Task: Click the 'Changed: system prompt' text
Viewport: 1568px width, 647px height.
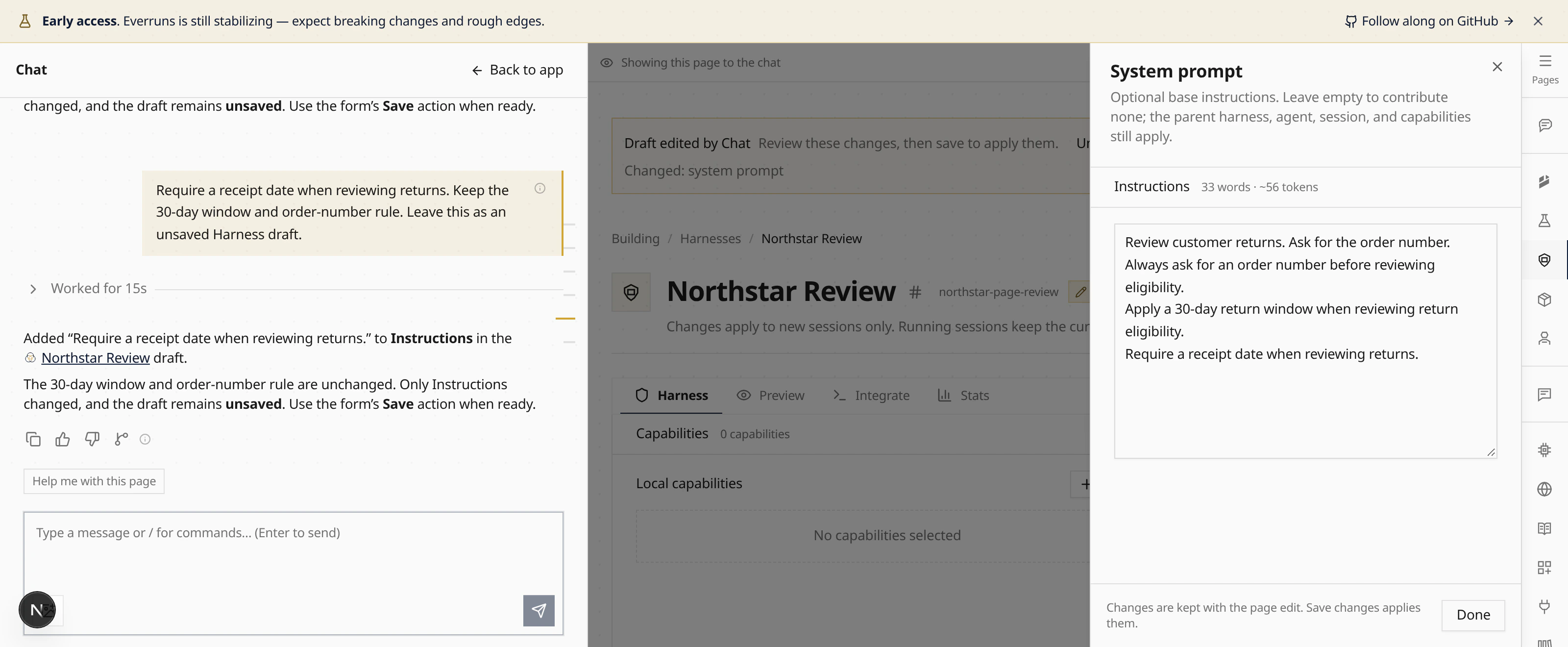Action: pos(704,171)
